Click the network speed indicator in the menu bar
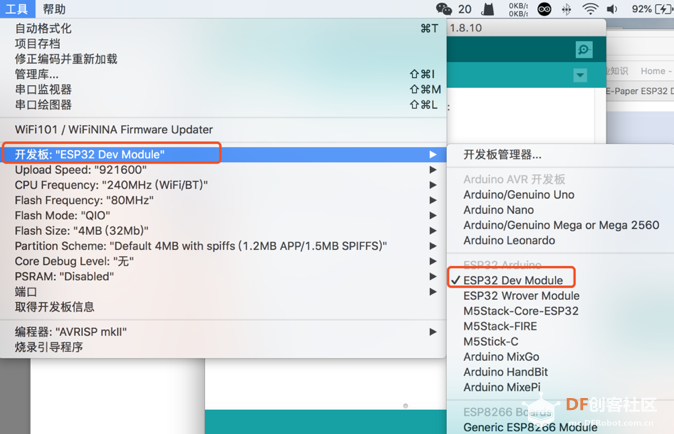The height and width of the screenshot is (434, 674). click(x=518, y=9)
